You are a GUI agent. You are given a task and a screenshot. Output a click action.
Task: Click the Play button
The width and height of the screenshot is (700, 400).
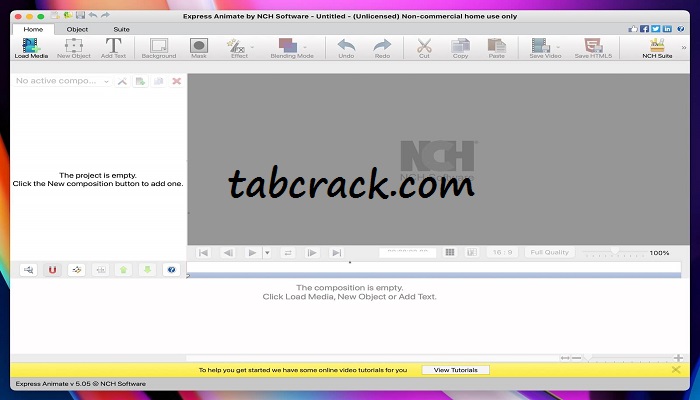pyautogui.click(x=252, y=253)
